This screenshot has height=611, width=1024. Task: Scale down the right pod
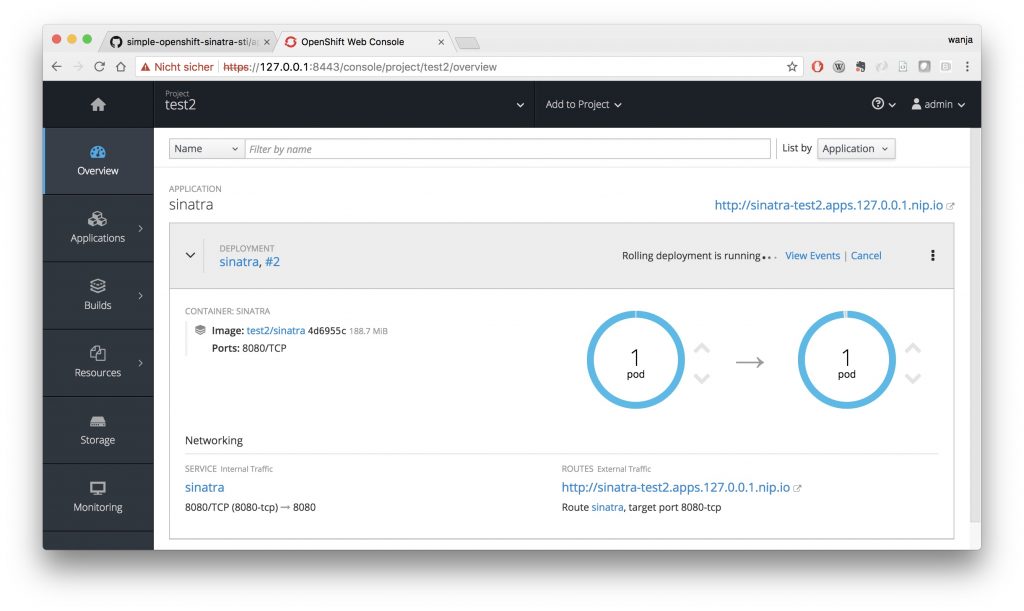tap(913, 378)
